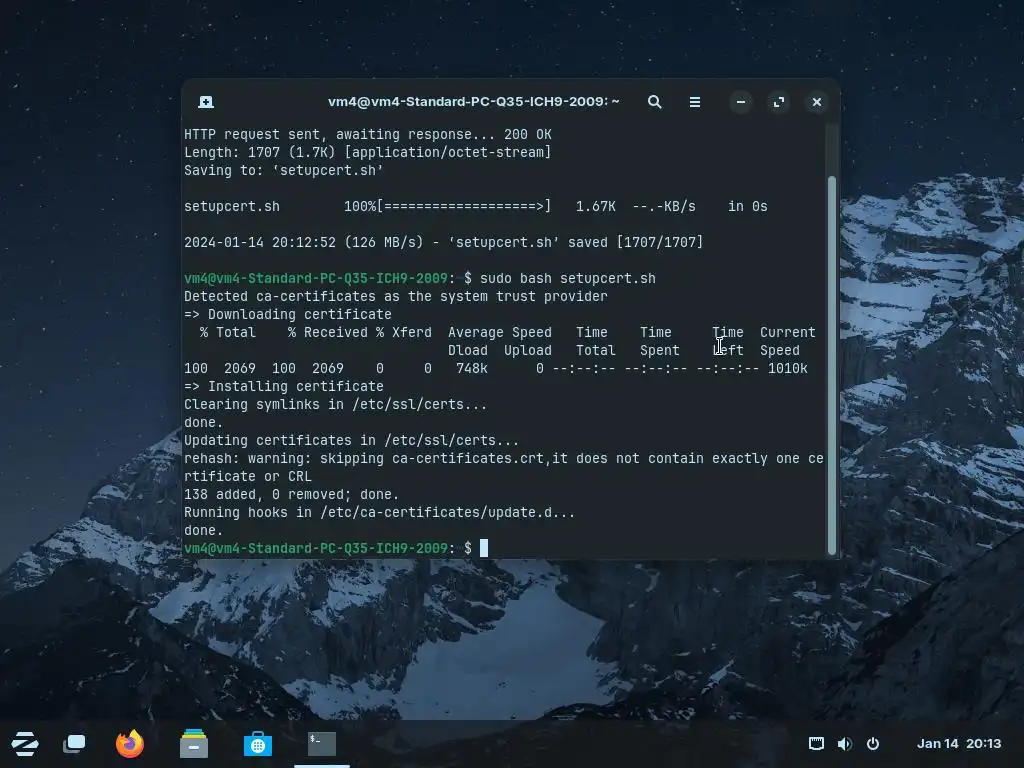Screen dimensions: 1024x768
Task: Open the Software store from taskbar
Action: click(x=258, y=744)
